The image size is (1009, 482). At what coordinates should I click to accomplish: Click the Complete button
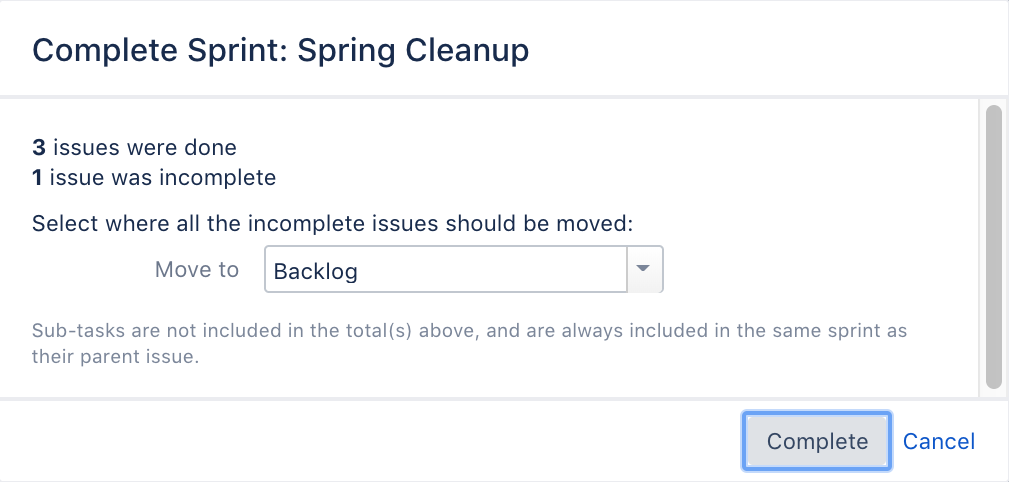[817, 441]
